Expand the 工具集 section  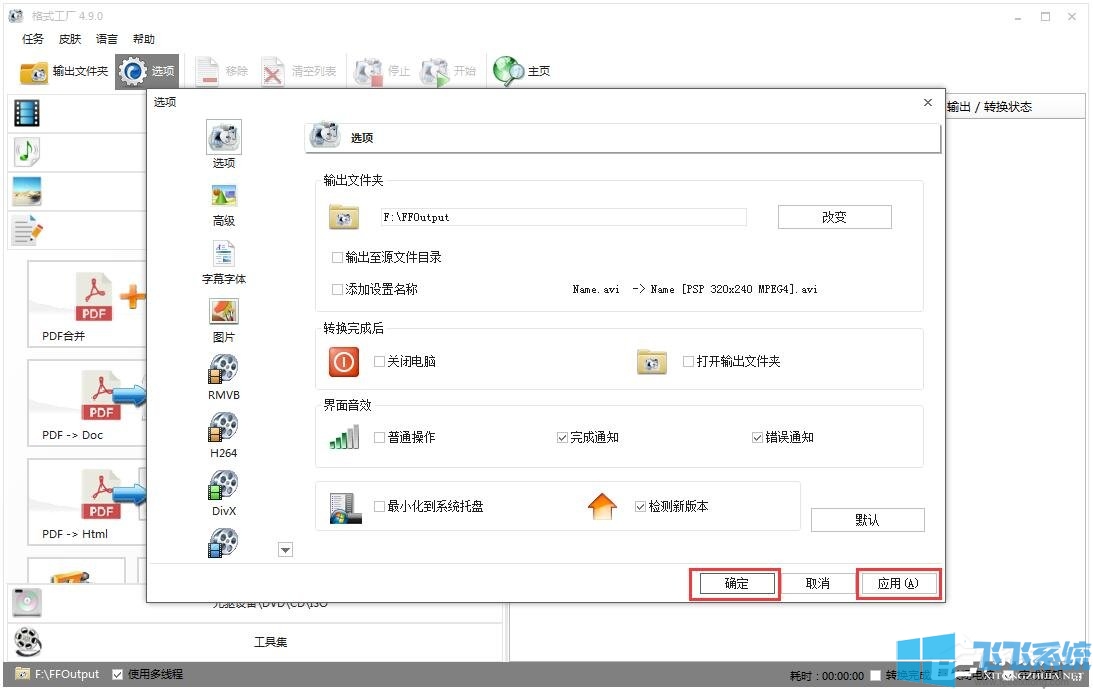point(271,643)
